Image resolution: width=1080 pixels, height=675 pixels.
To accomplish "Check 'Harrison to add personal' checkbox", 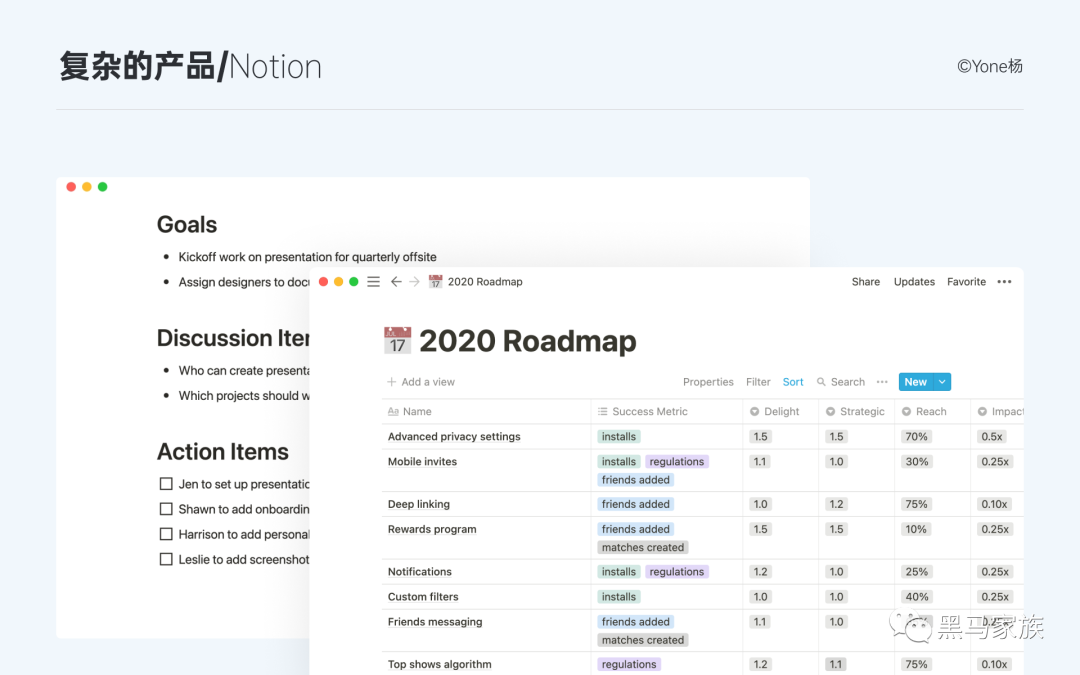I will 166,534.
